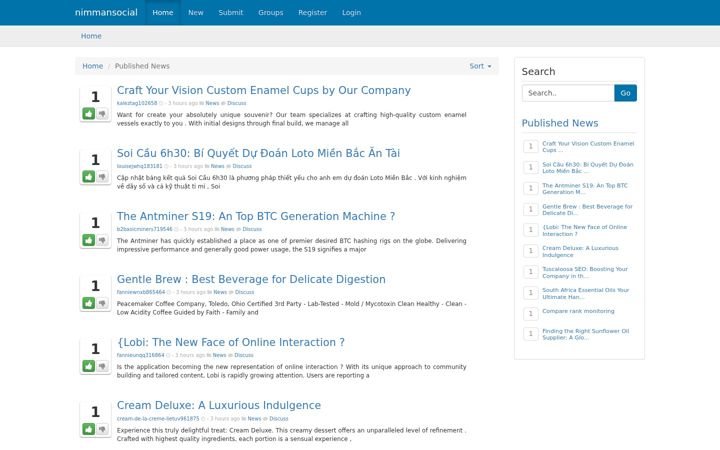Screen dimensions: 720x450
Task: Upvote the {Lobi: The New Face post
Action: click(x=89, y=366)
